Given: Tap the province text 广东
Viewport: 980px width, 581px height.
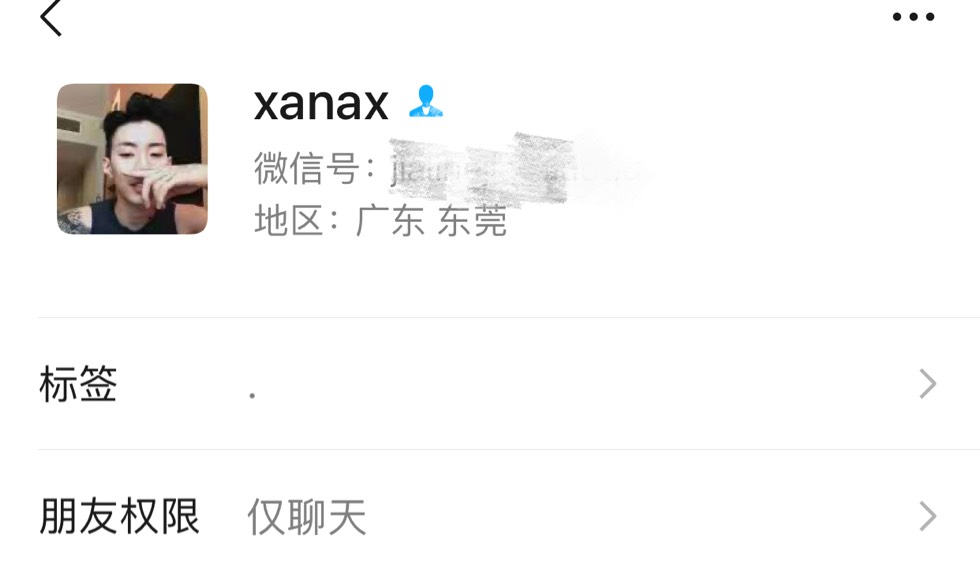Looking at the screenshot, I should coord(390,221).
